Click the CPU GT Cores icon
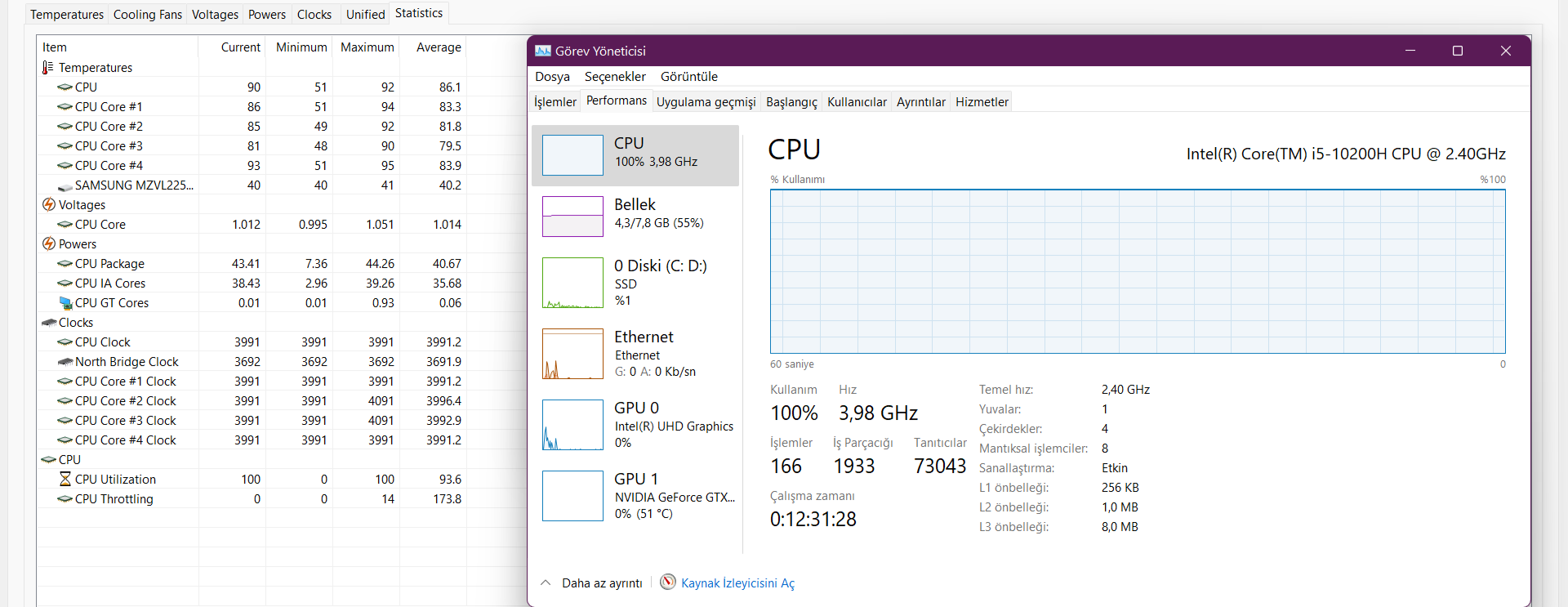Viewport: 1568px width, 607px height. pos(65,302)
